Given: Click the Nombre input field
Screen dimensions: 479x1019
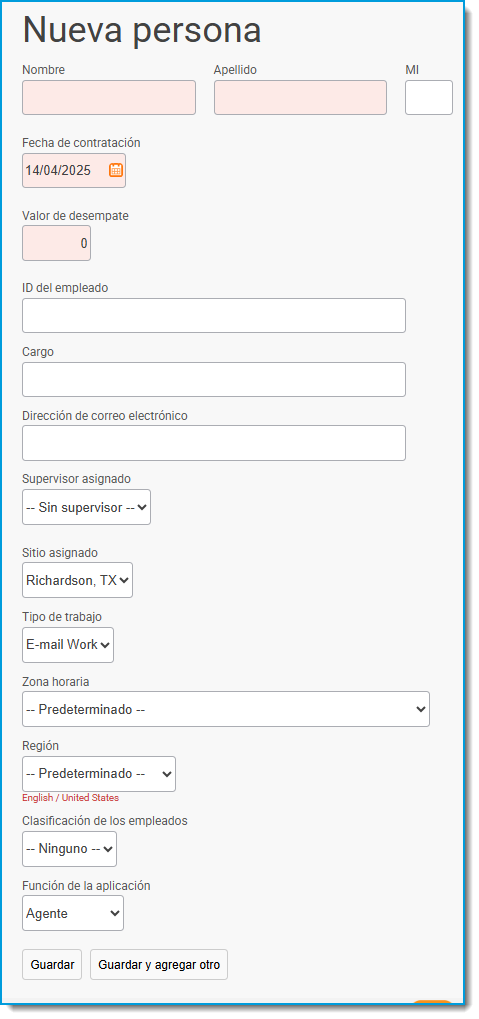Looking at the screenshot, I should point(109,97).
